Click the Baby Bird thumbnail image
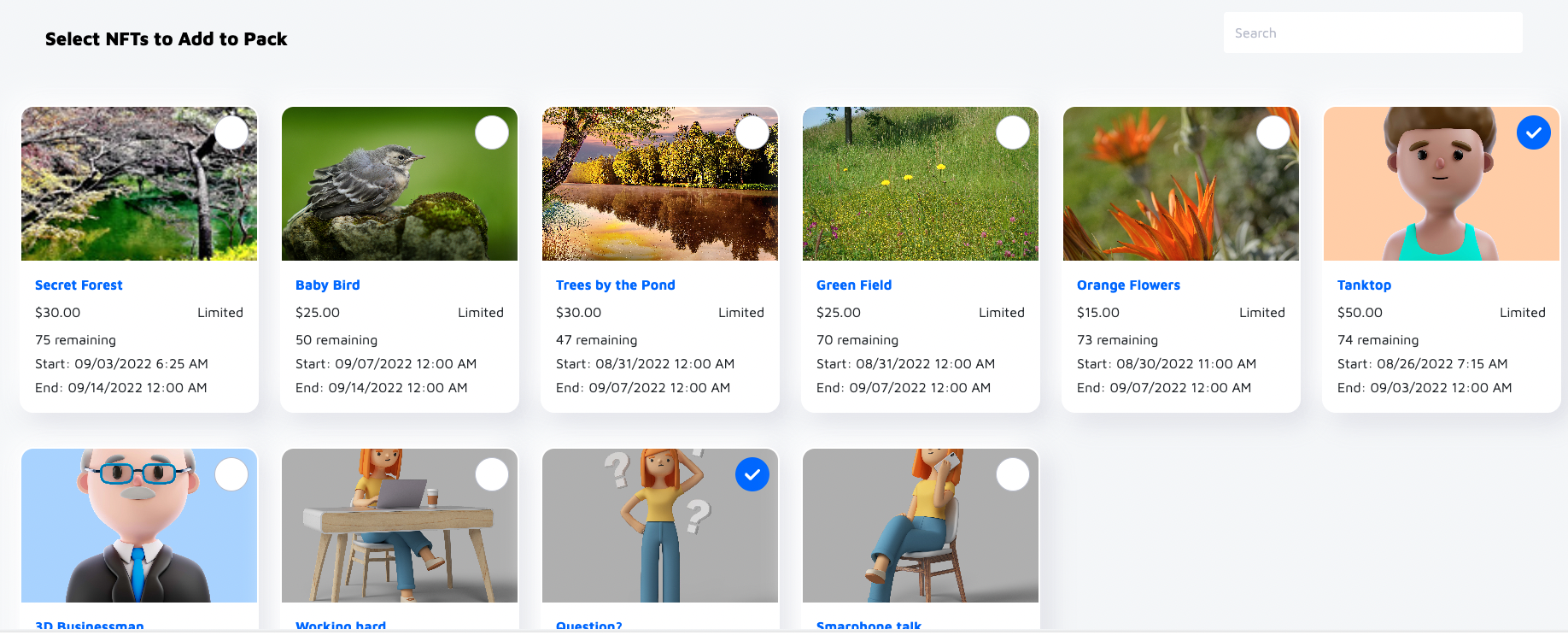 400,184
